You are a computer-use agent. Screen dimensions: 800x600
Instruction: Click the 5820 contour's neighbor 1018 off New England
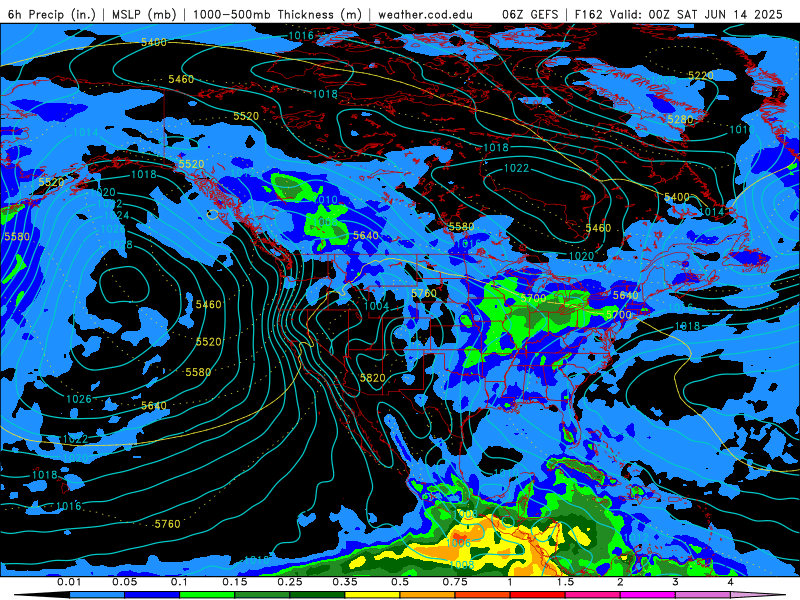point(687,326)
